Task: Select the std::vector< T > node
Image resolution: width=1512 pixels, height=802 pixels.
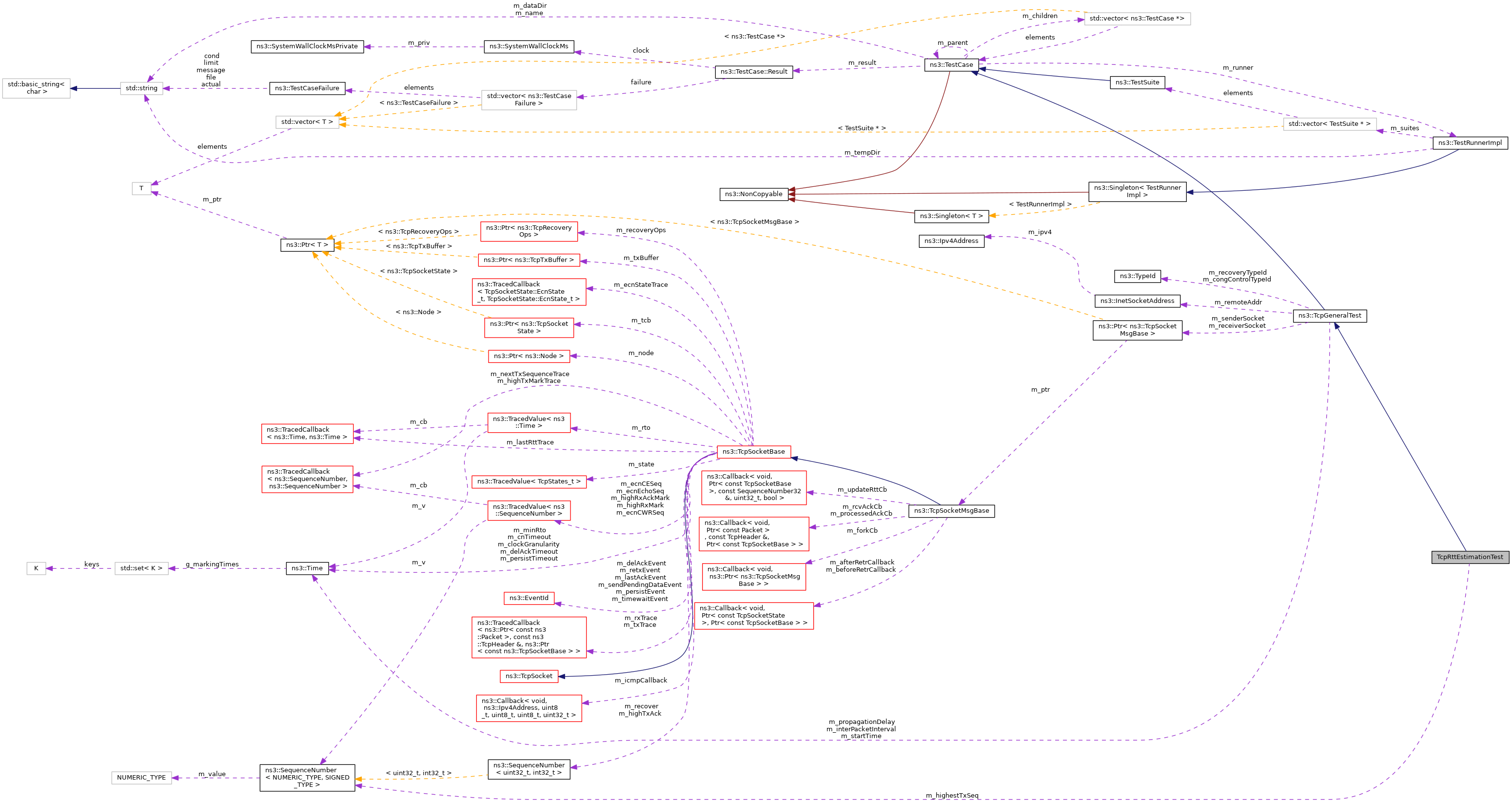Action: point(307,123)
